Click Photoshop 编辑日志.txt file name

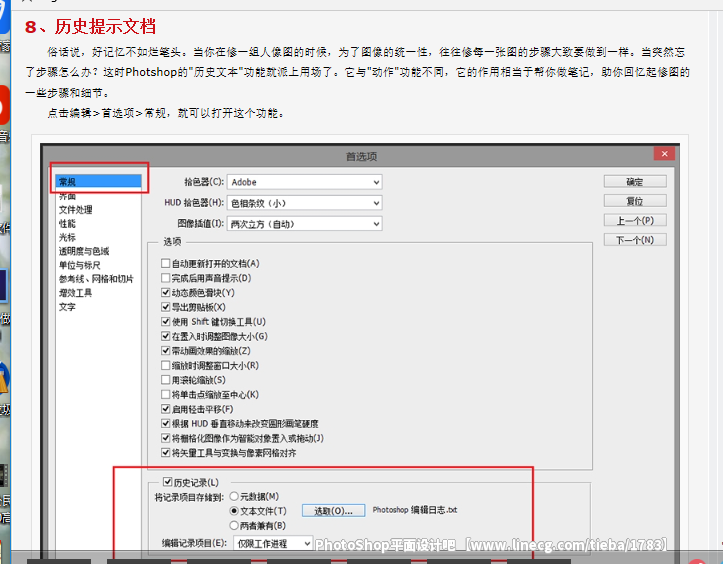415,510
